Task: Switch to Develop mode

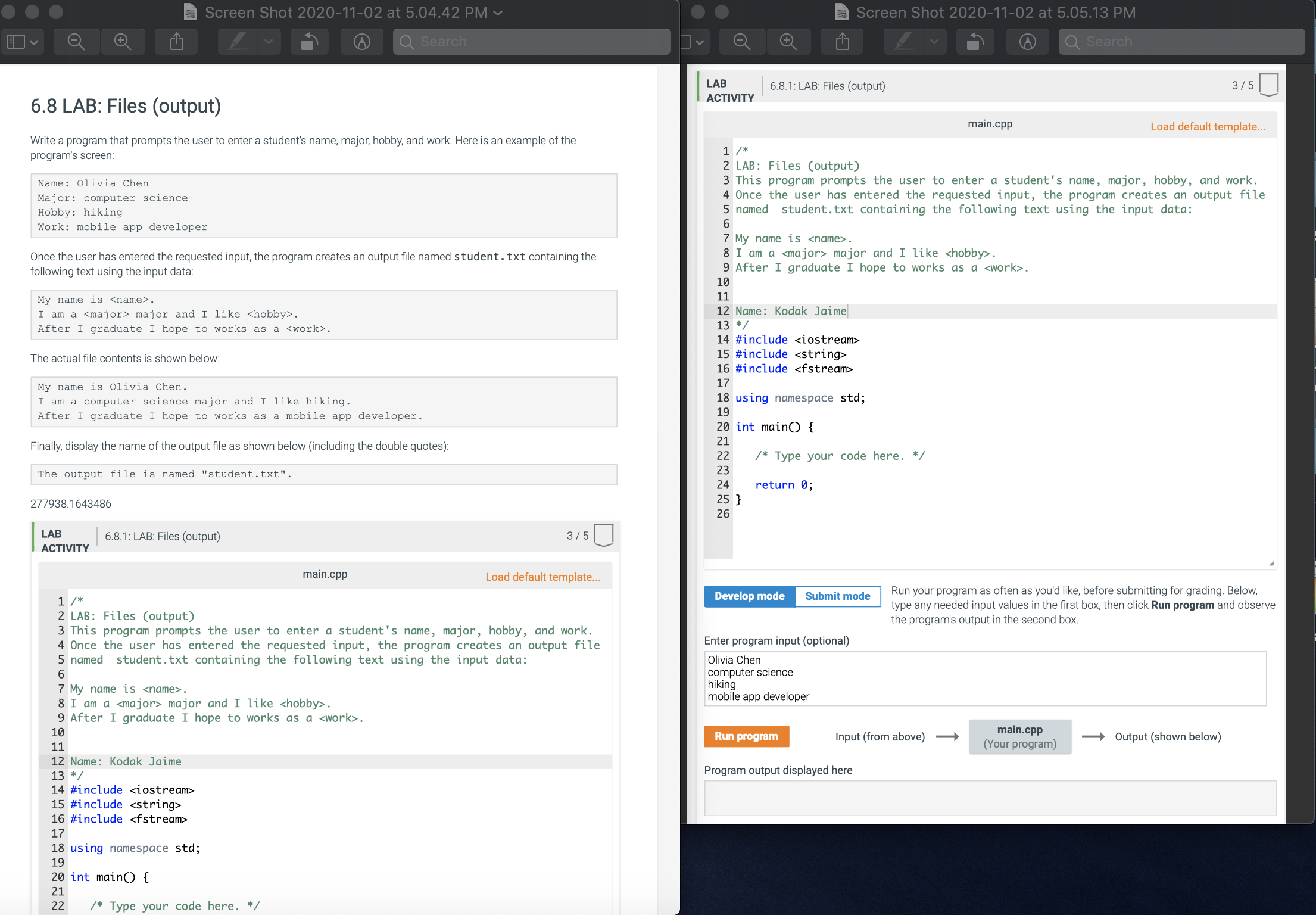Action: 749,596
